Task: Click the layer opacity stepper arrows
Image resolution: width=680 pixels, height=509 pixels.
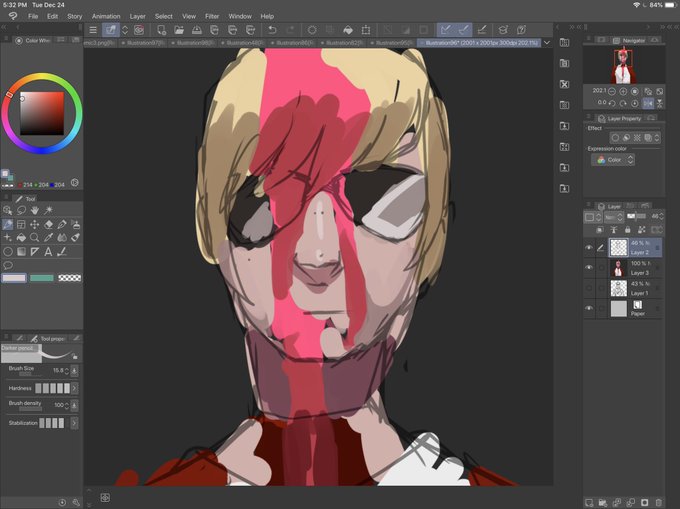Action: [661, 216]
